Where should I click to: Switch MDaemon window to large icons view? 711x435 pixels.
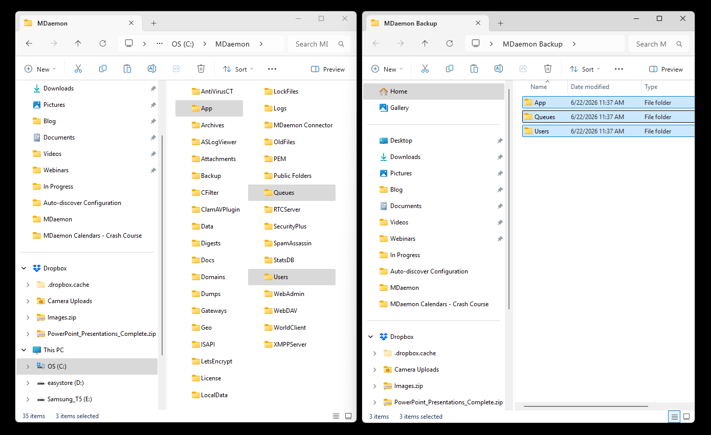(x=348, y=416)
